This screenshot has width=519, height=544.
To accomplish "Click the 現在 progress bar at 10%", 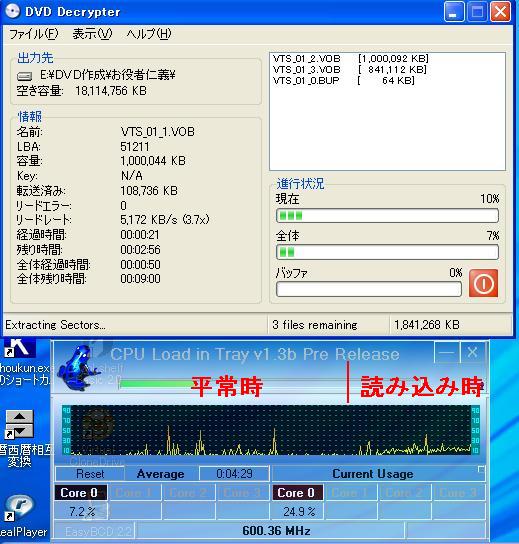I will pos(387,216).
